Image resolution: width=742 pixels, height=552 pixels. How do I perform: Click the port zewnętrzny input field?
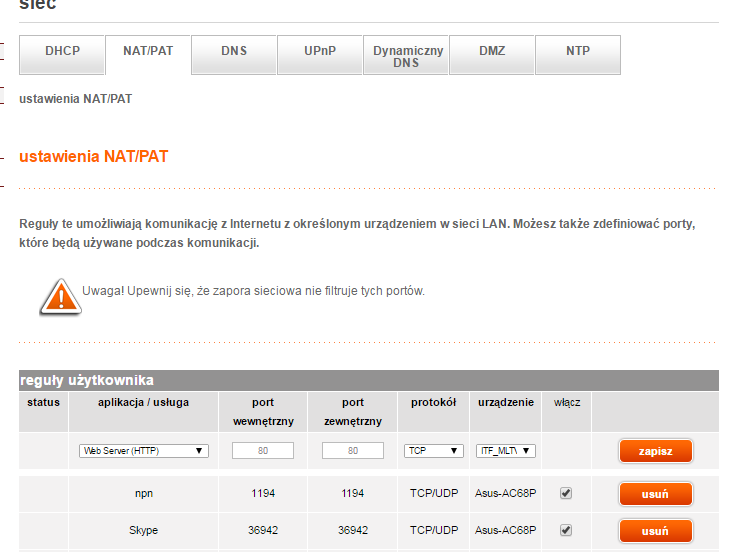pos(352,451)
